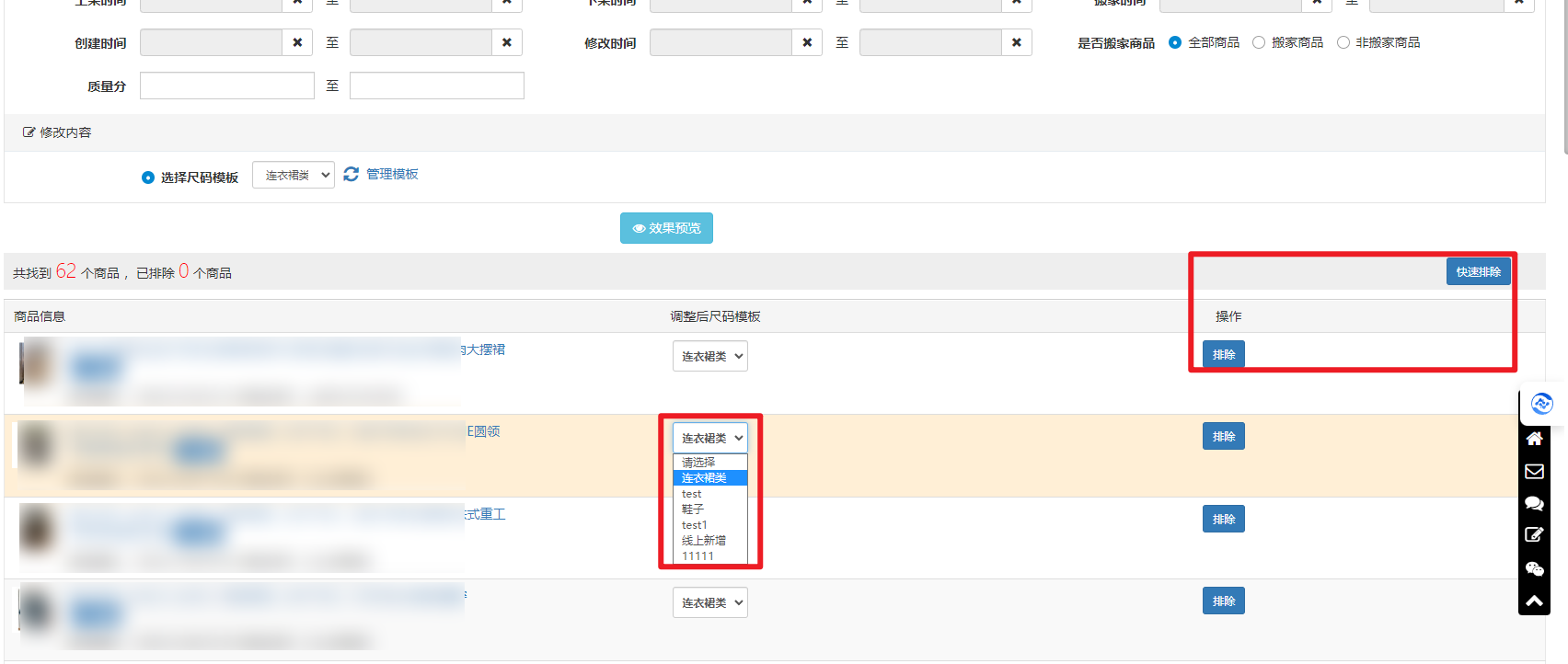Screen dimensions: 1568x664
Task: Open the edit feedback icon in sidebar
Action: [1534, 535]
